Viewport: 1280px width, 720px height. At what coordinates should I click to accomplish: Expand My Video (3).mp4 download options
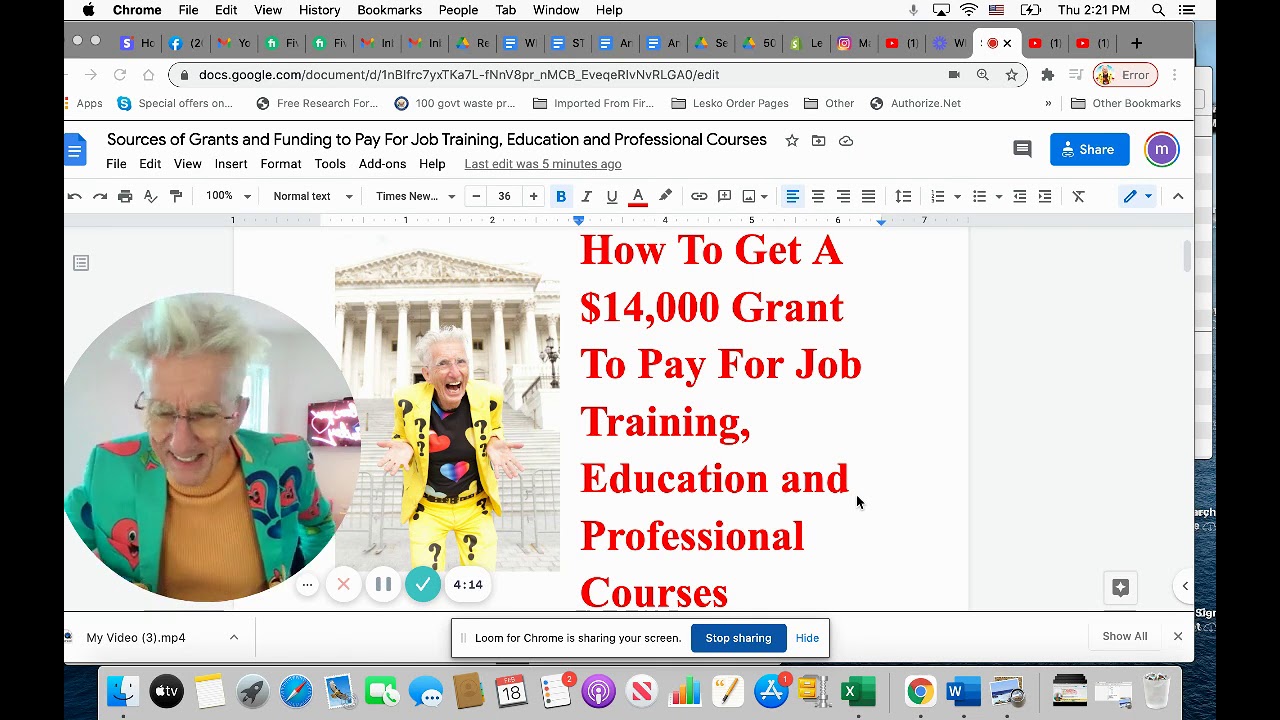pos(233,637)
